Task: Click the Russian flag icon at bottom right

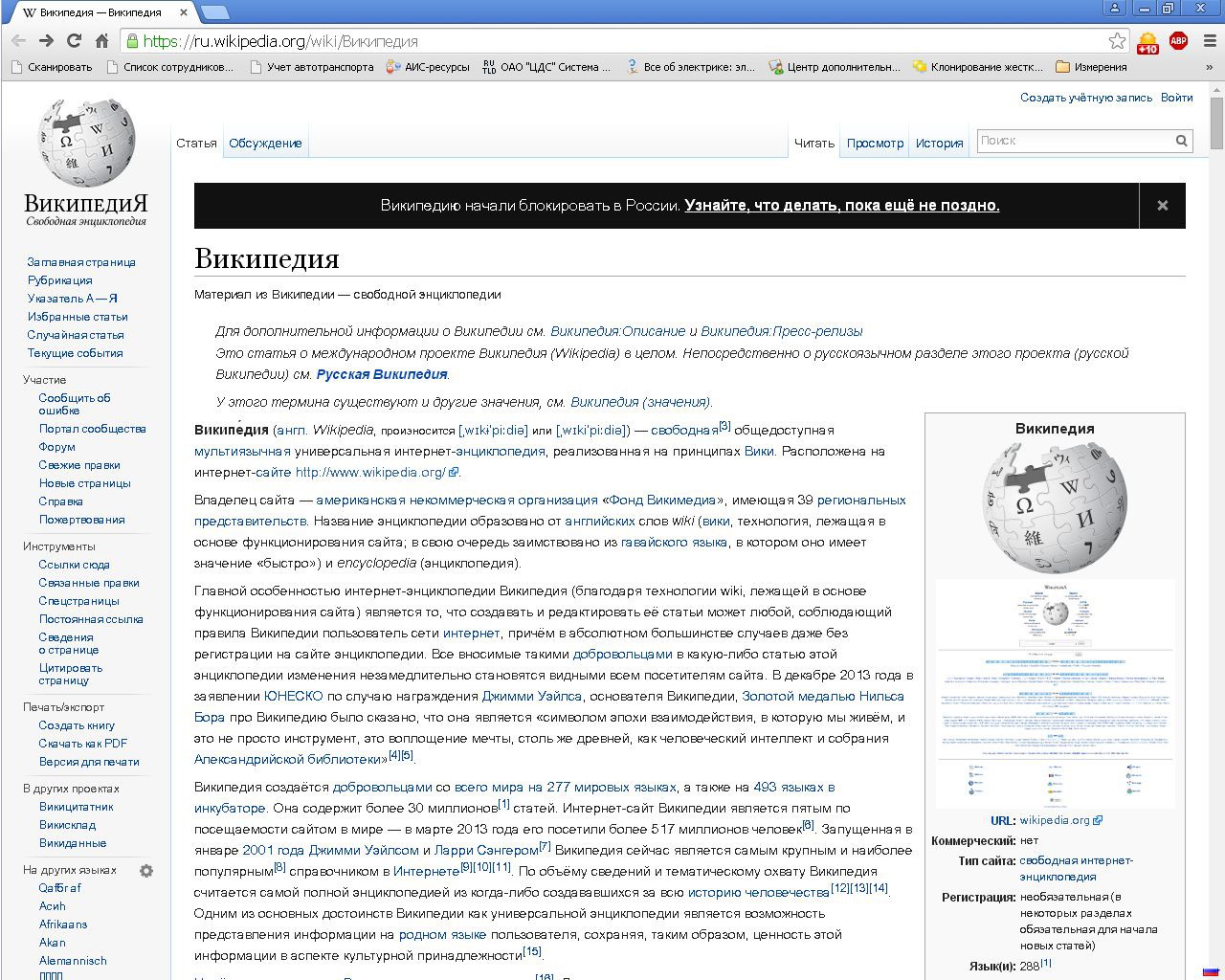Action: point(1211,971)
